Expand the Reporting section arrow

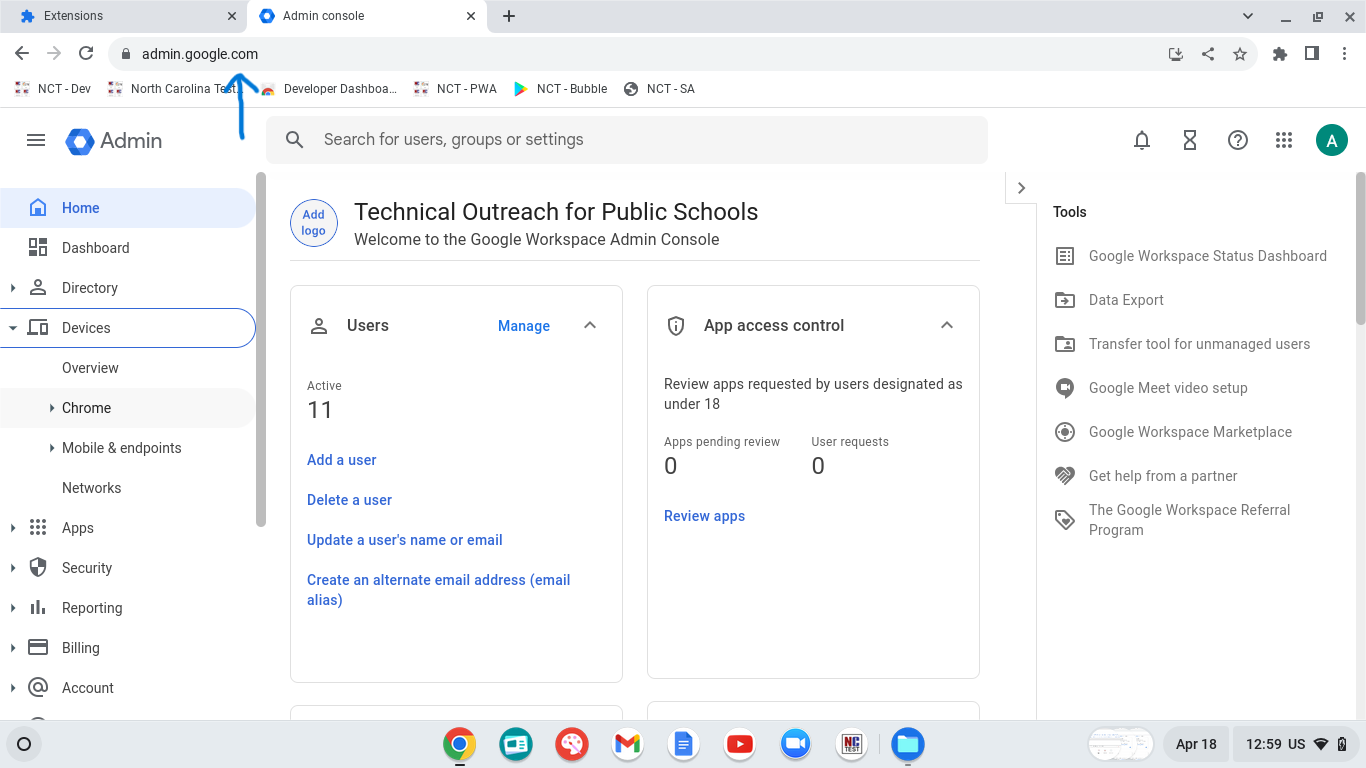[x=13, y=608]
